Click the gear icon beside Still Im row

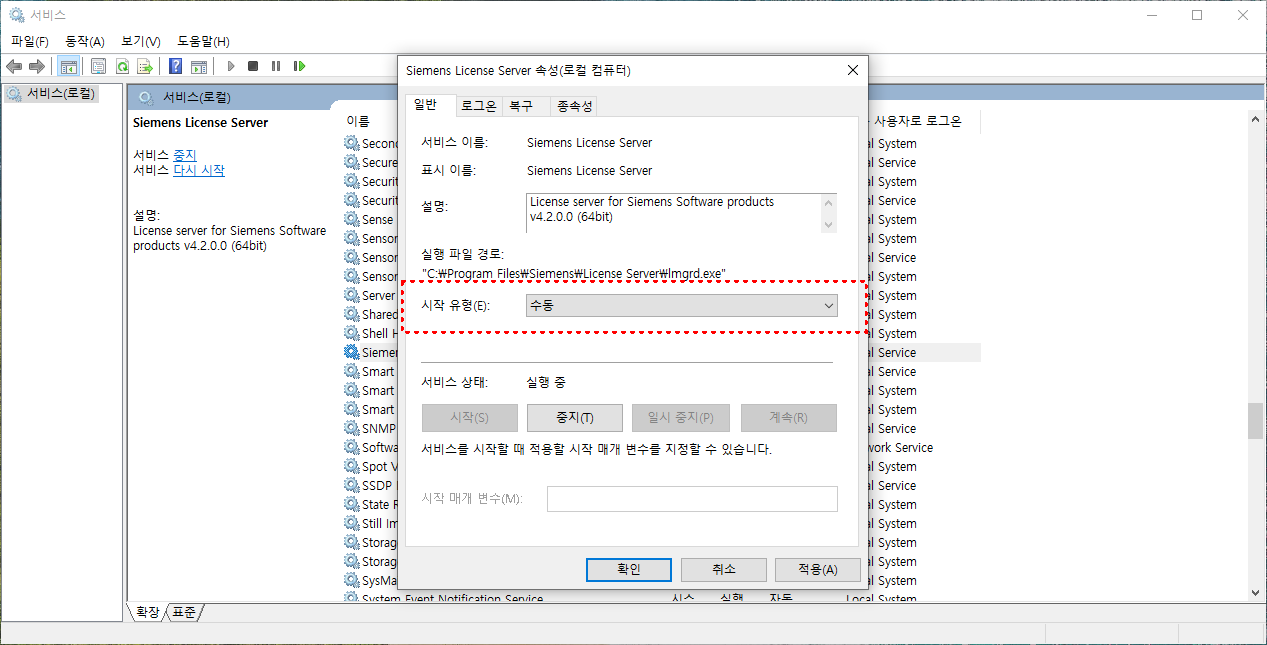[351, 523]
